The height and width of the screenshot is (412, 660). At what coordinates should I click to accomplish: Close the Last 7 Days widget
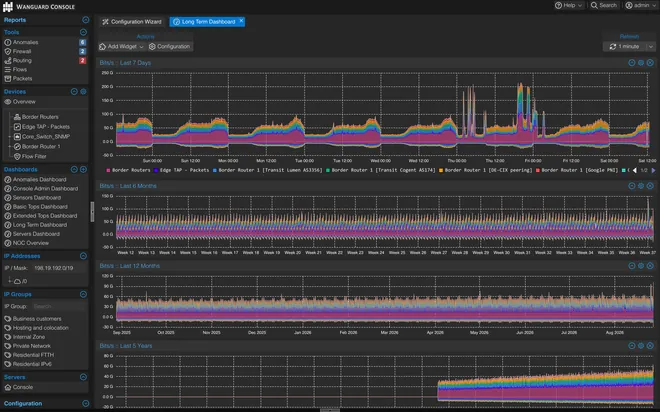point(650,63)
